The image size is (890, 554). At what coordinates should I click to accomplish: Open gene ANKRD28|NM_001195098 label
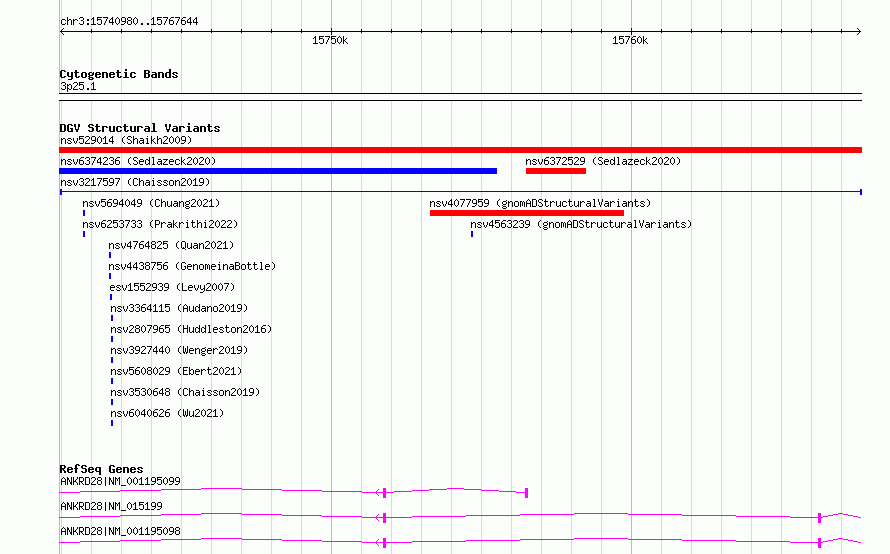120,531
